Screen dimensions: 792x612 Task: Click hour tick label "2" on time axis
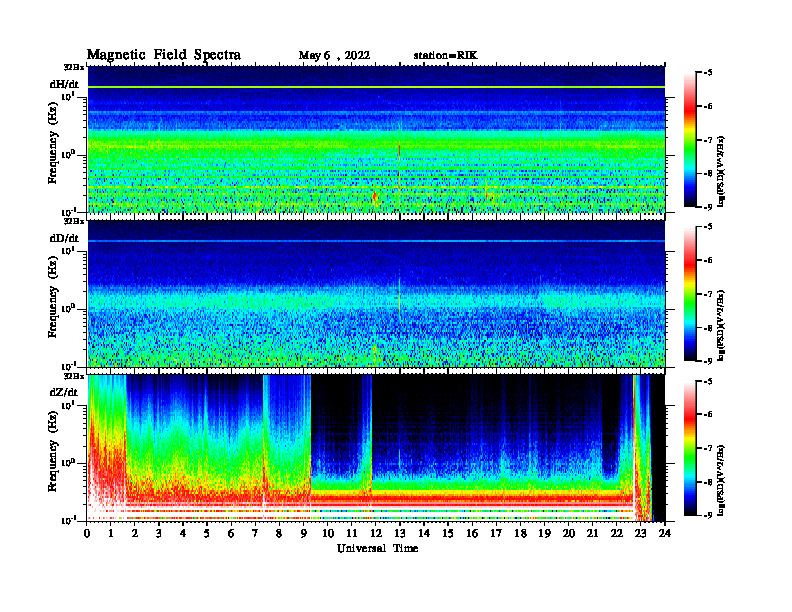pos(135,533)
